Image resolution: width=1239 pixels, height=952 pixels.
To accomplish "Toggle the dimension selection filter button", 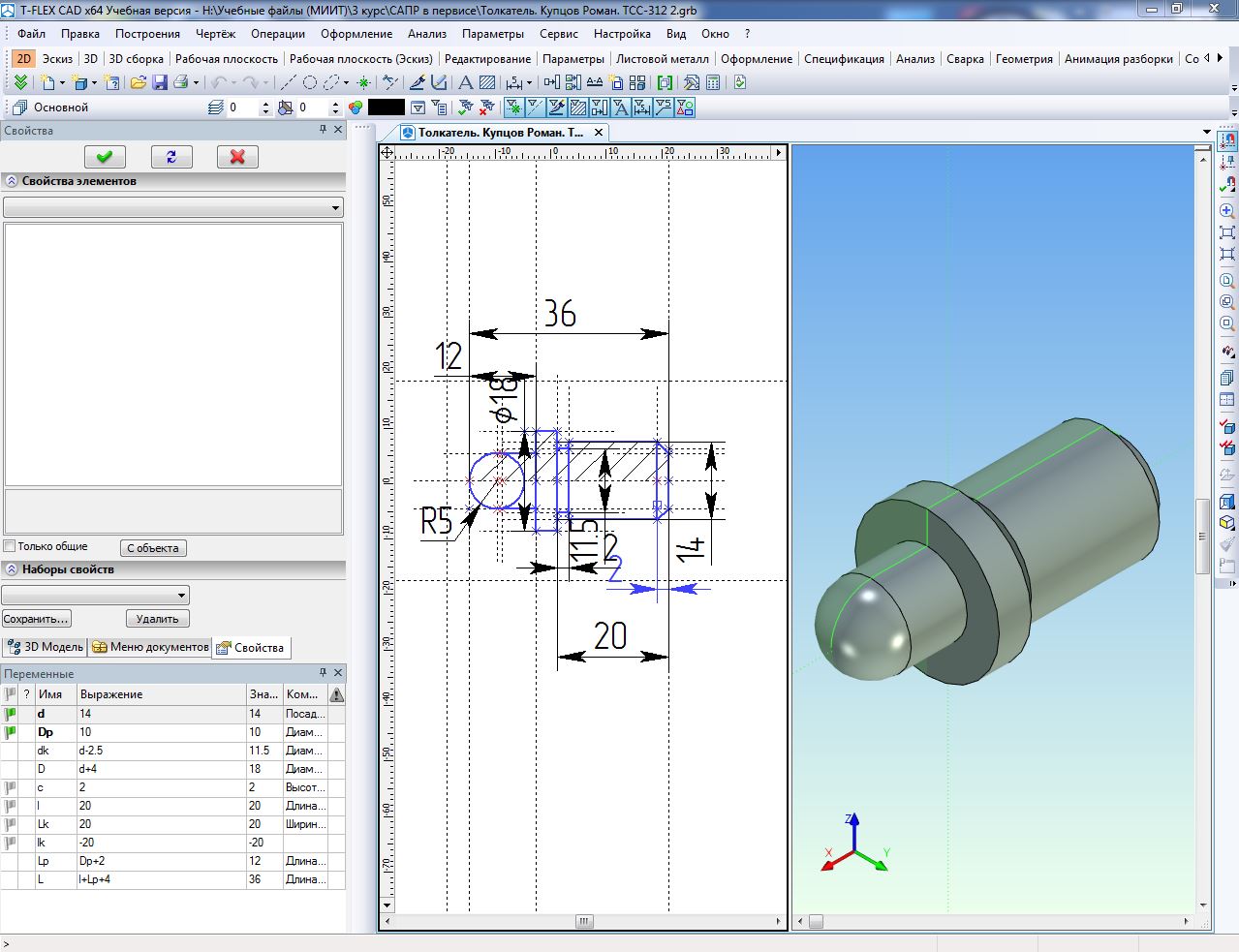I will click(642, 107).
